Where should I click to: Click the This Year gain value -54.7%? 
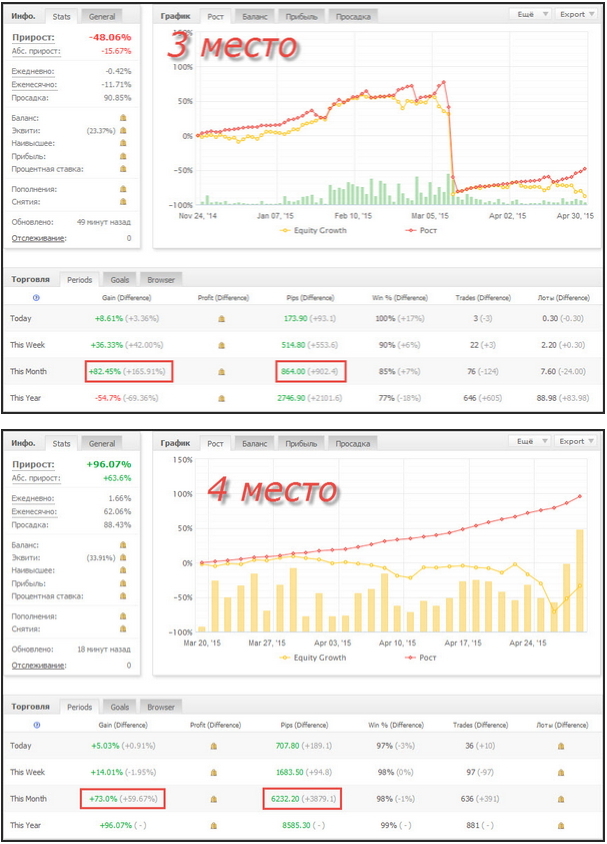point(108,398)
